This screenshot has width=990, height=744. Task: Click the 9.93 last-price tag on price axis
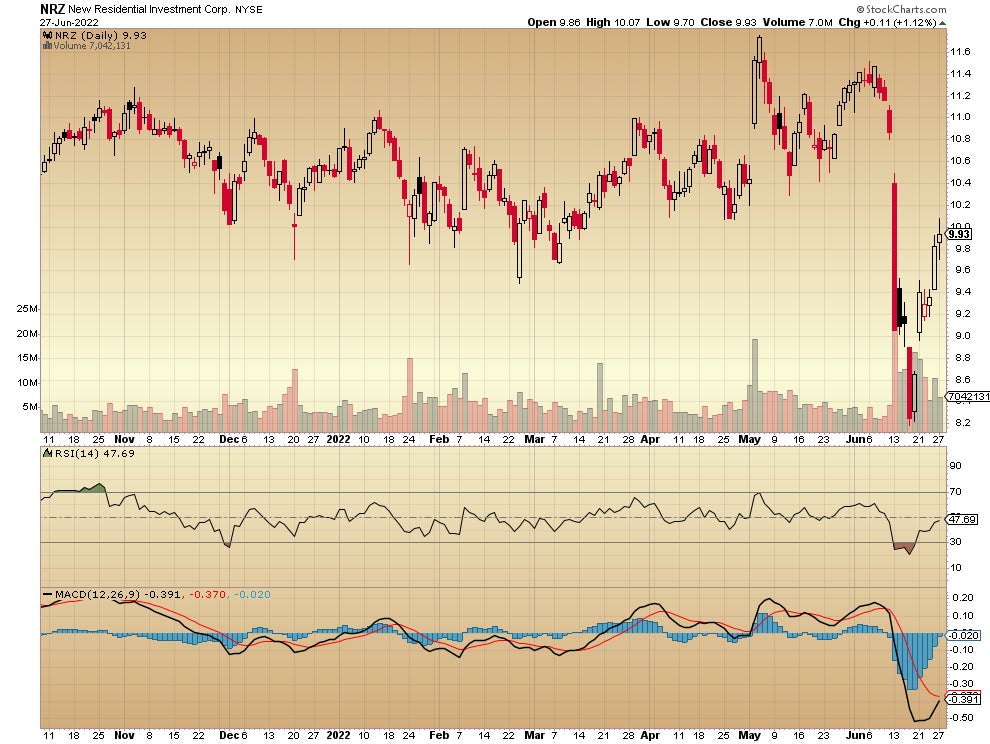pyautogui.click(x=959, y=234)
